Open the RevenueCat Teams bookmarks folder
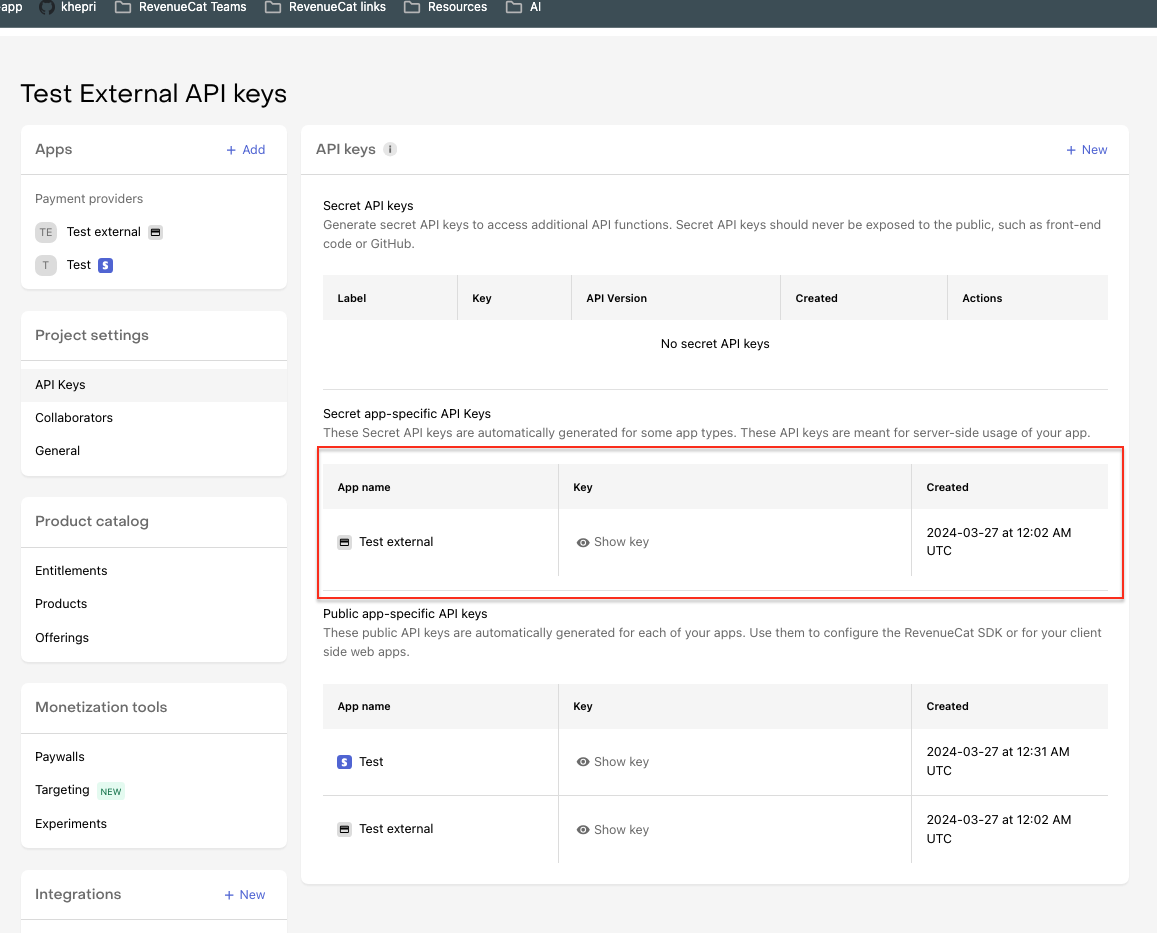1157x933 pixels. point(180,7)
